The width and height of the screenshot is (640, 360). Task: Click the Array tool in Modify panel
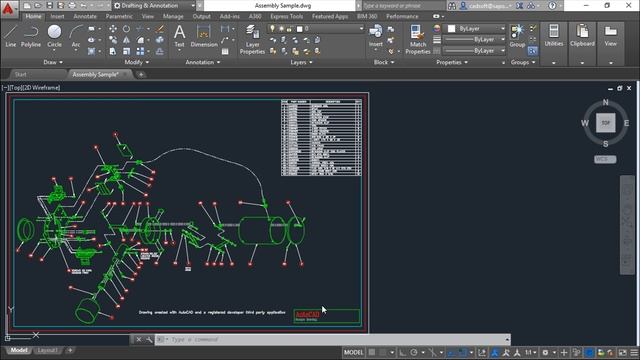tap(140, 51)
